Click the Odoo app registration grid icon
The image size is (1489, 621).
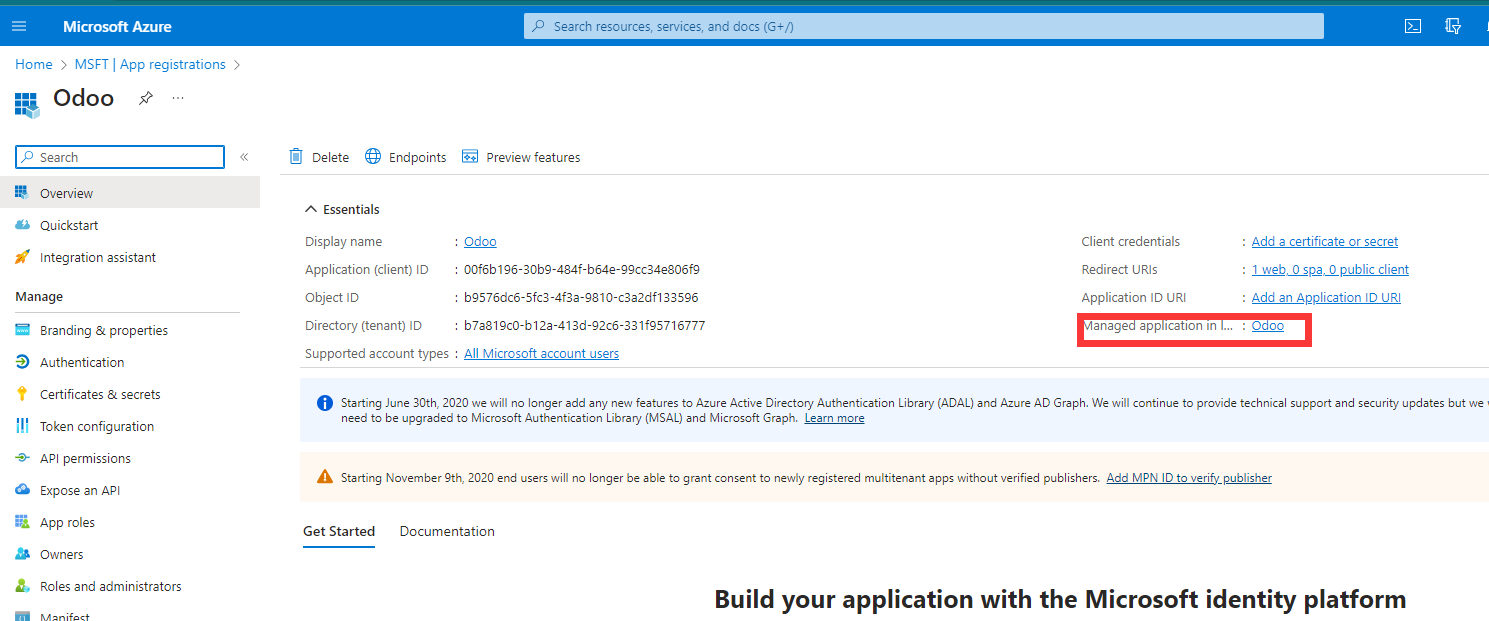click(x=26, y=103)
